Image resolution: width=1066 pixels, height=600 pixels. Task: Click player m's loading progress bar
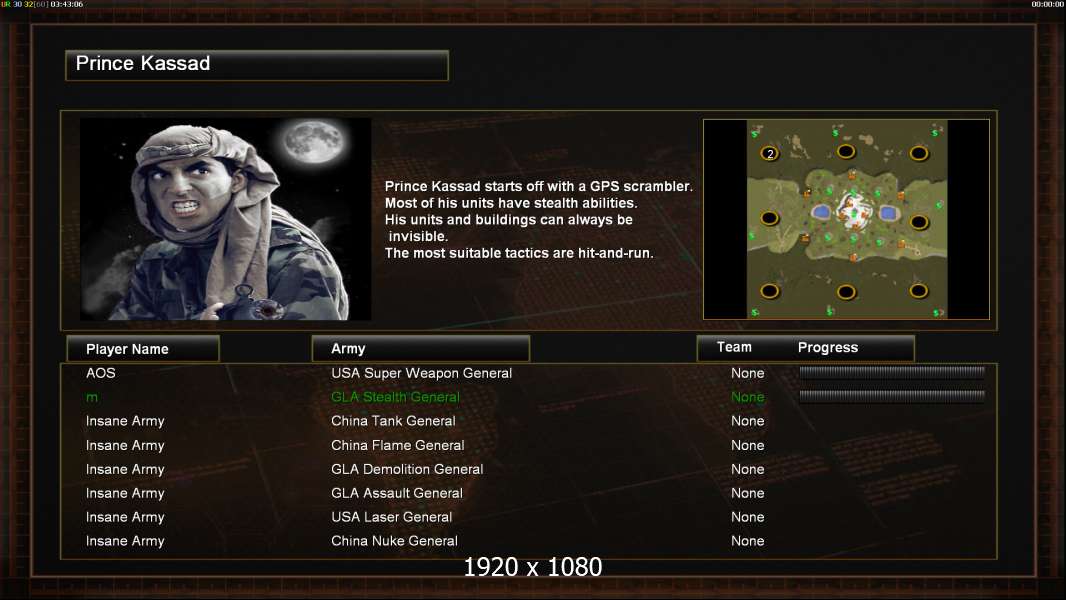[892, 395]
